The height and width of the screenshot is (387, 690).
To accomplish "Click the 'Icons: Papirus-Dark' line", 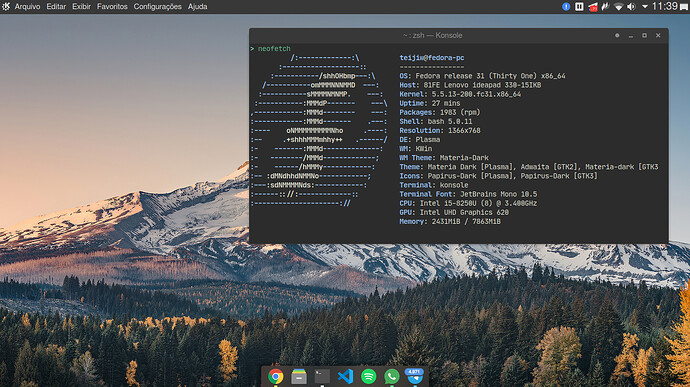I will point(499,176).
